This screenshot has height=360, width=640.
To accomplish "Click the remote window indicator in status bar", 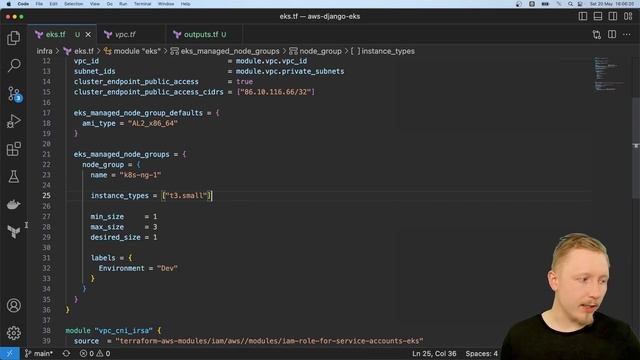I will click(9, 353).
